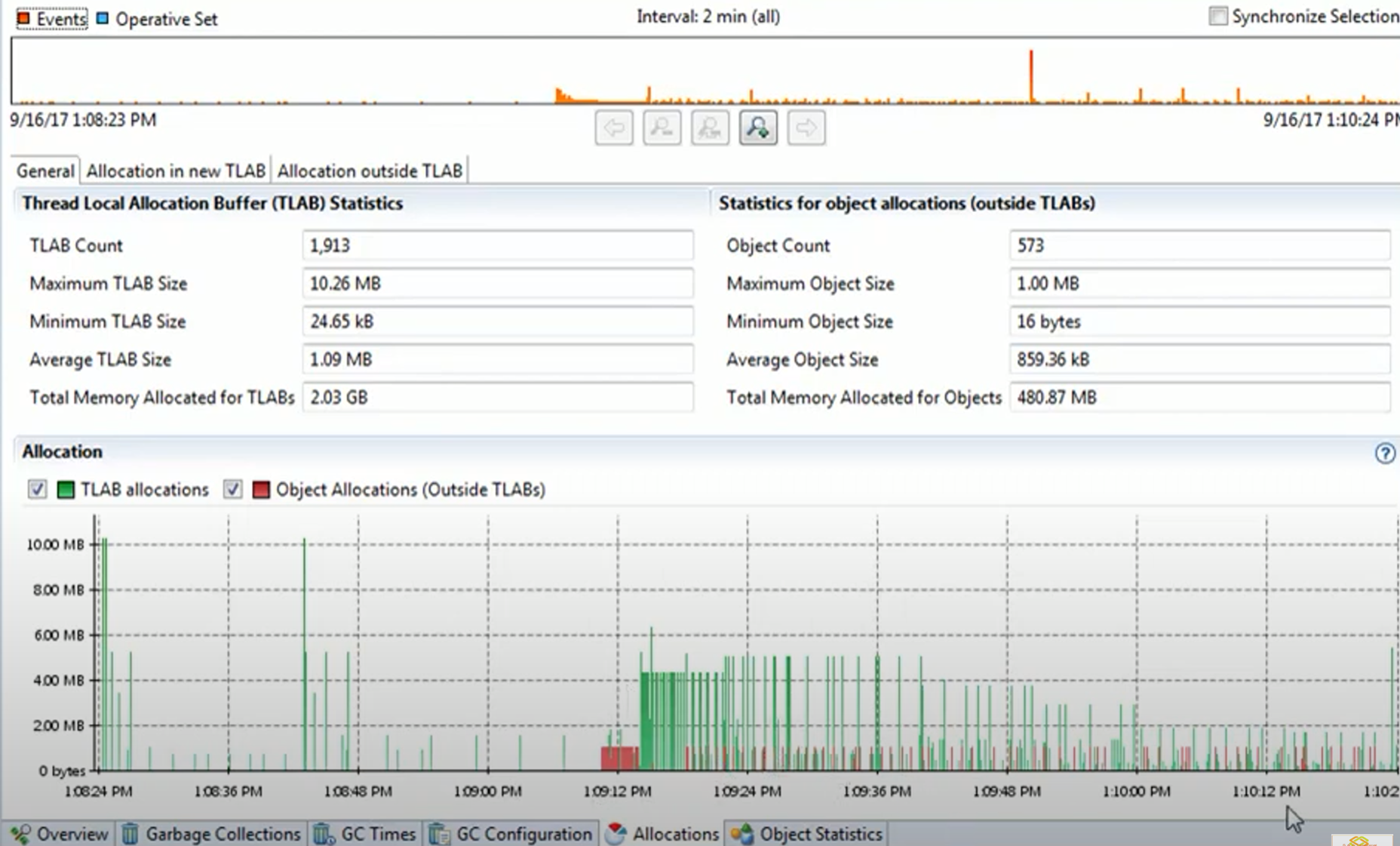Viewport: 1400px width, 846px height.
Task: Enable the Synchronize Selection checkbox
Action: [1217, 17]
